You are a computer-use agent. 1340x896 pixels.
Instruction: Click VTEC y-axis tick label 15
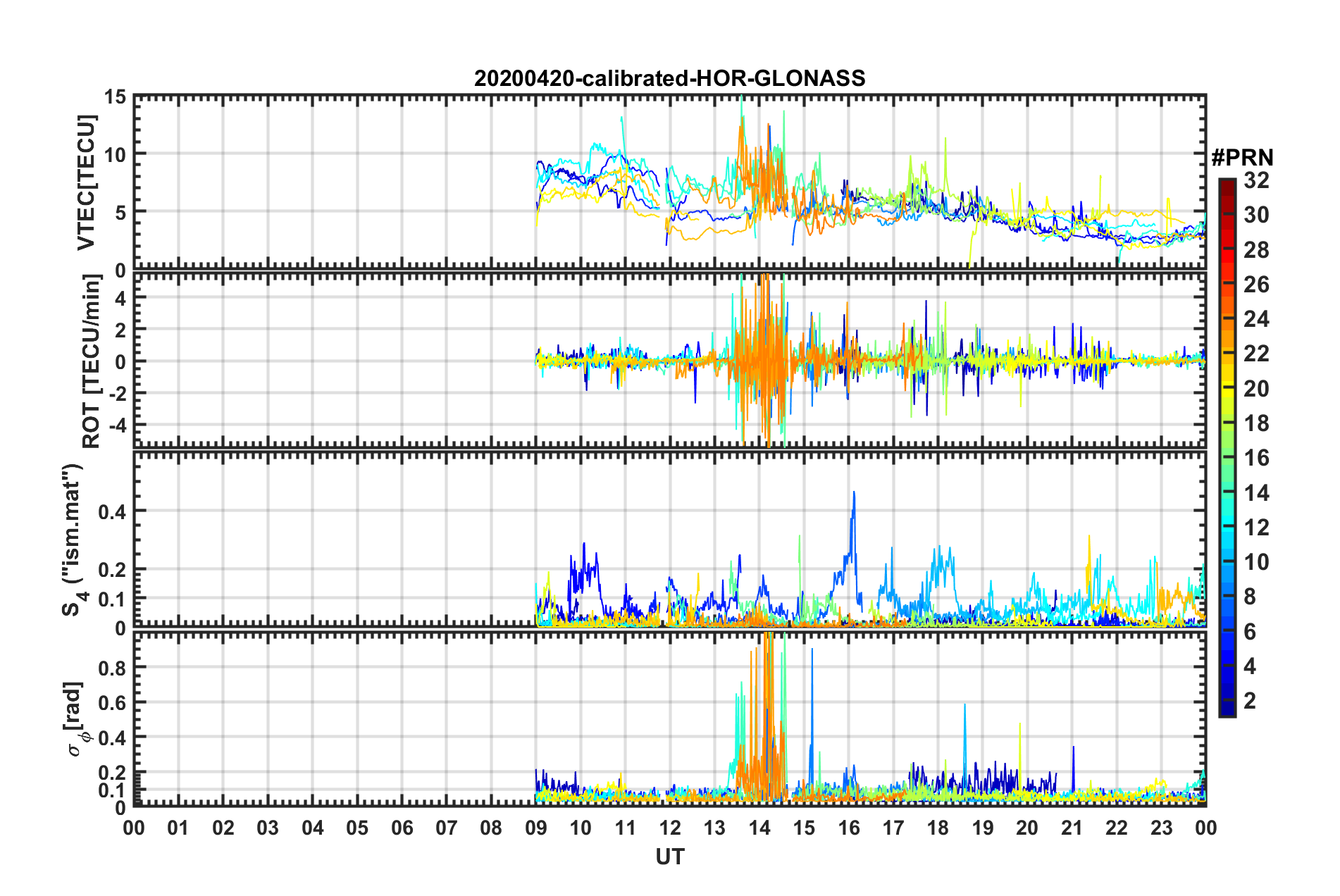click(x=115, y=97)
